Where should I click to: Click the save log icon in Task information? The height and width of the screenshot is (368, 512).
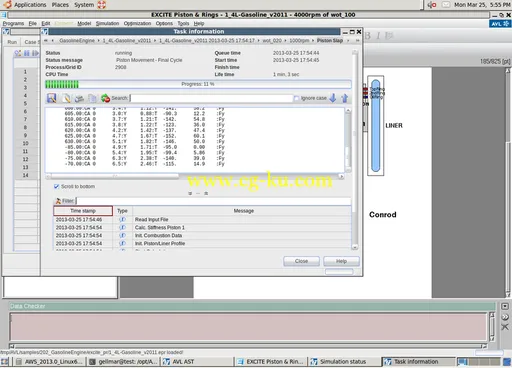pos(52,98)
